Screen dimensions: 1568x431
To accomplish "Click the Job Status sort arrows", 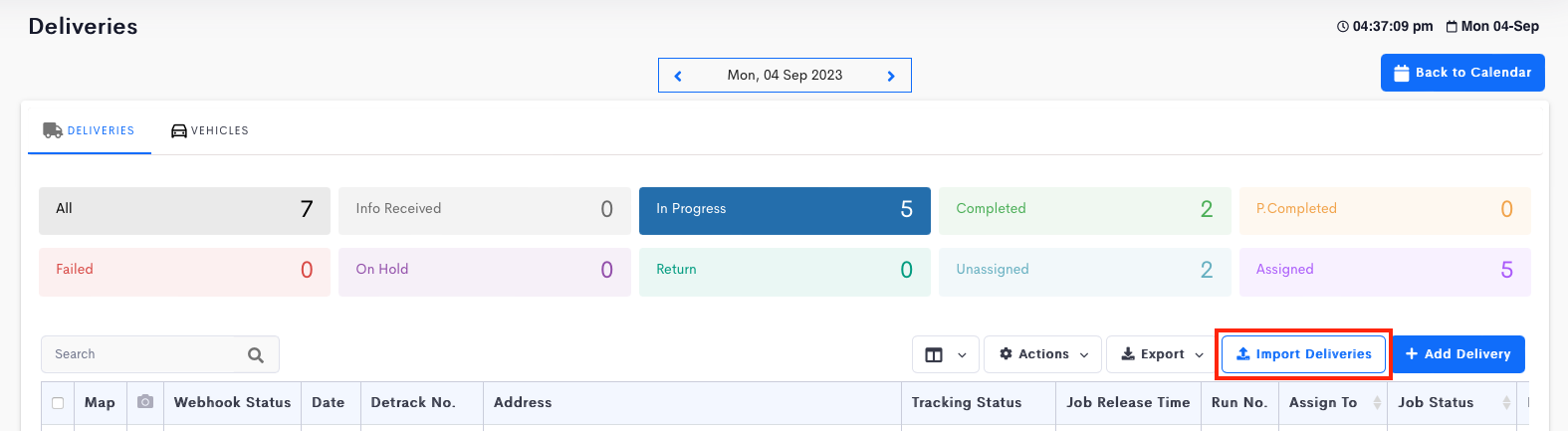I will point(1506,403).
